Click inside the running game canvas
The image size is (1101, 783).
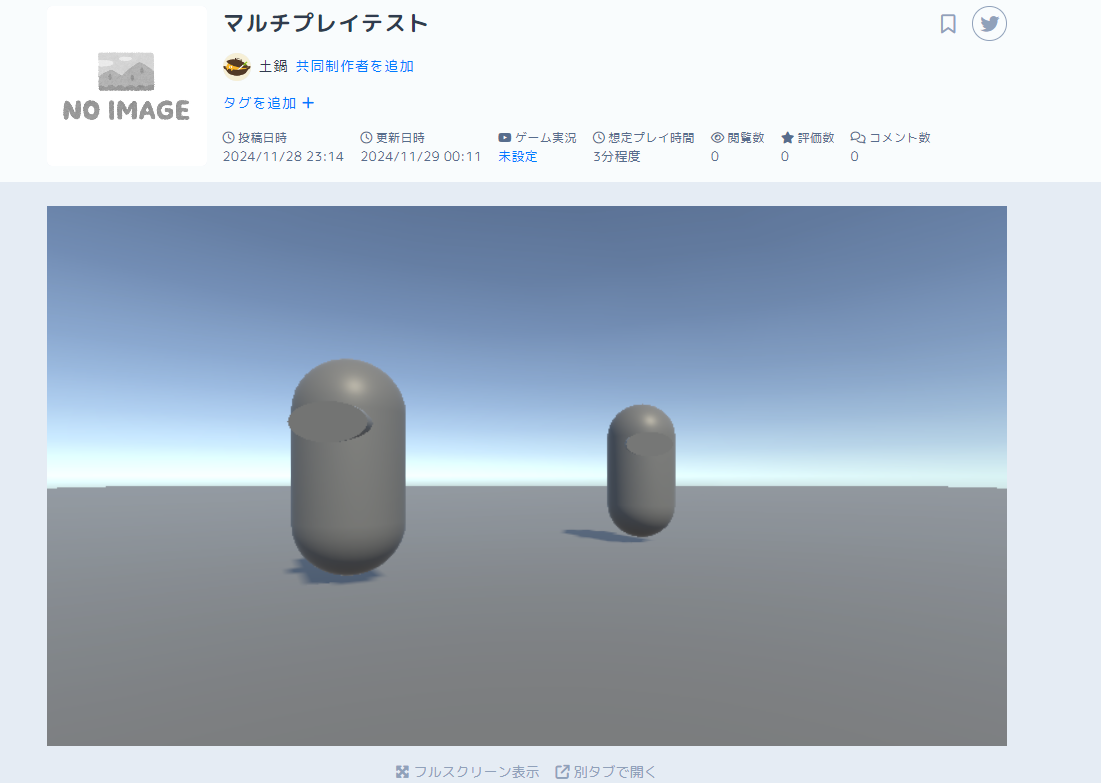point(526,475)
